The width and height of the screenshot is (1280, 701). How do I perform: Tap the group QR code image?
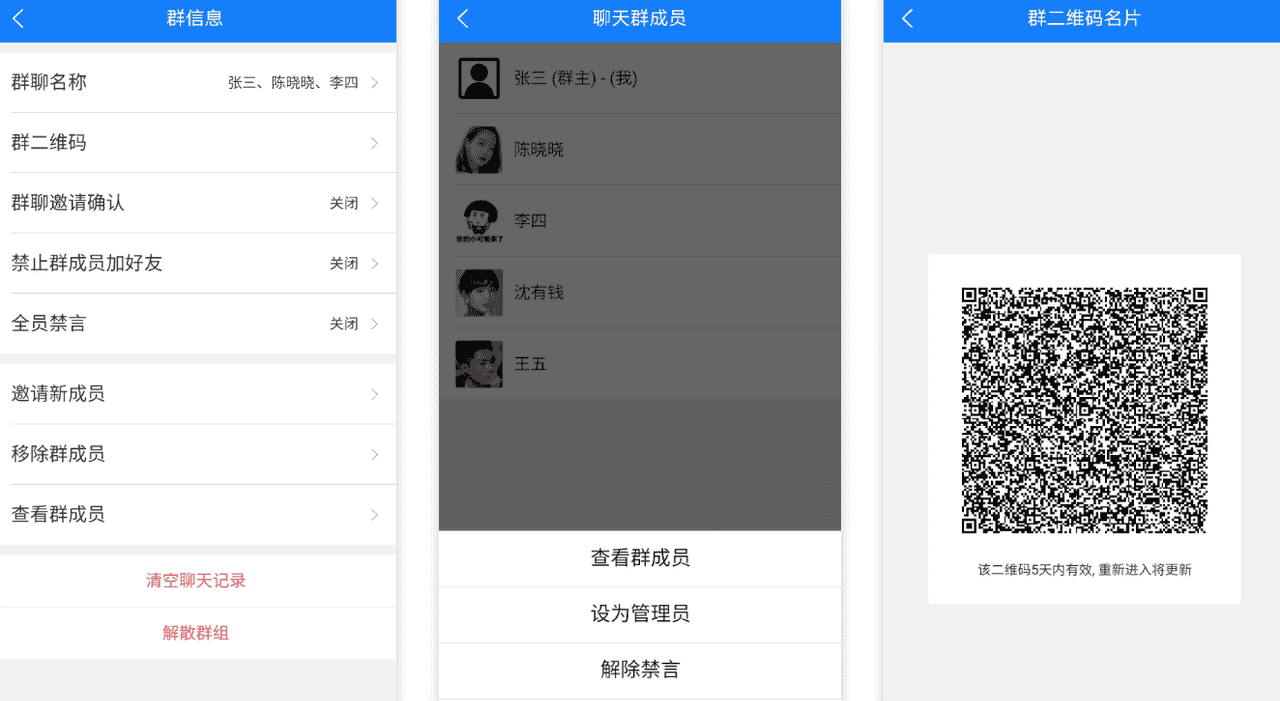pyautogui.click(x=1083, y=406)
